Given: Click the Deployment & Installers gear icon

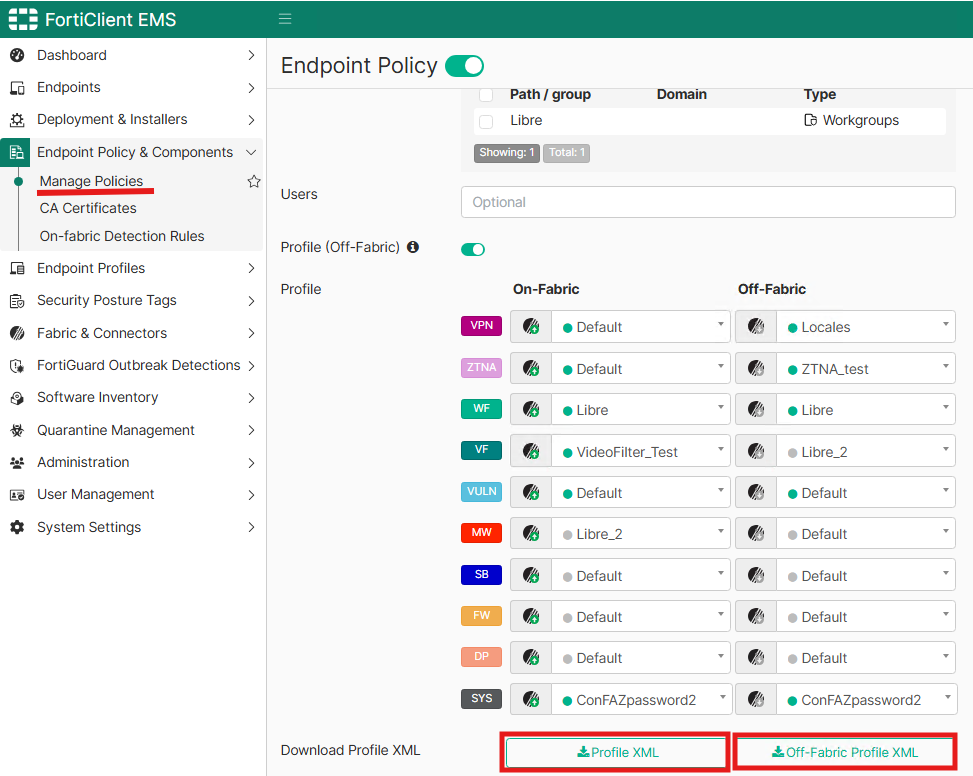Looking at the screenshot, I should click(x=17, y=120).
